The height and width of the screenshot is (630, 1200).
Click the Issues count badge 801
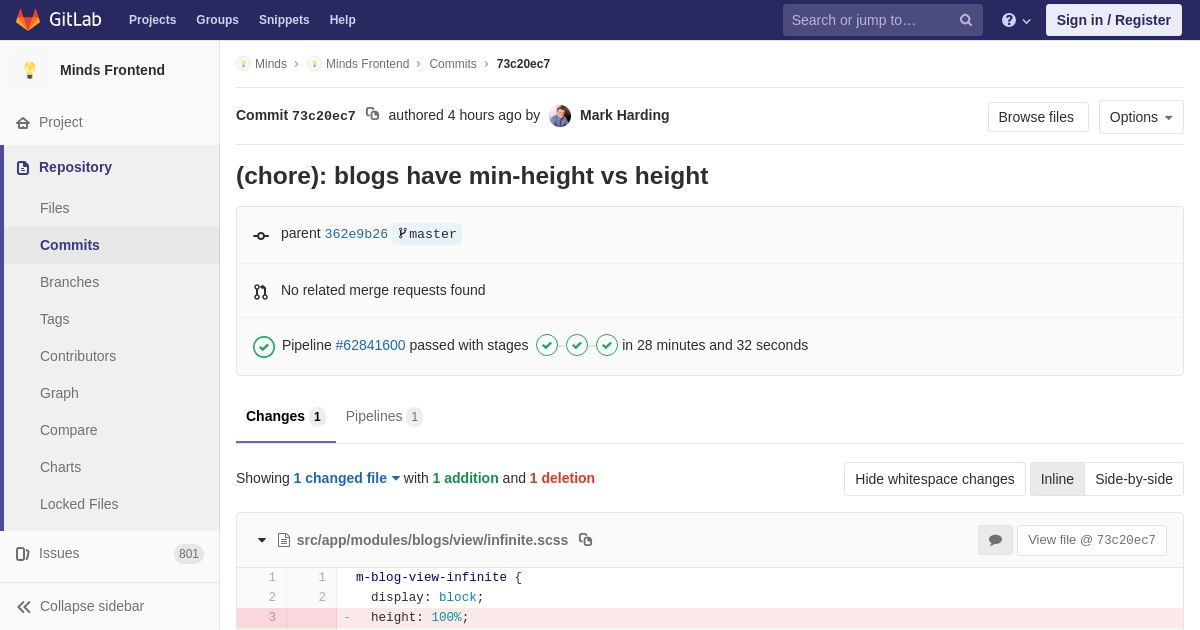(189, 554)
